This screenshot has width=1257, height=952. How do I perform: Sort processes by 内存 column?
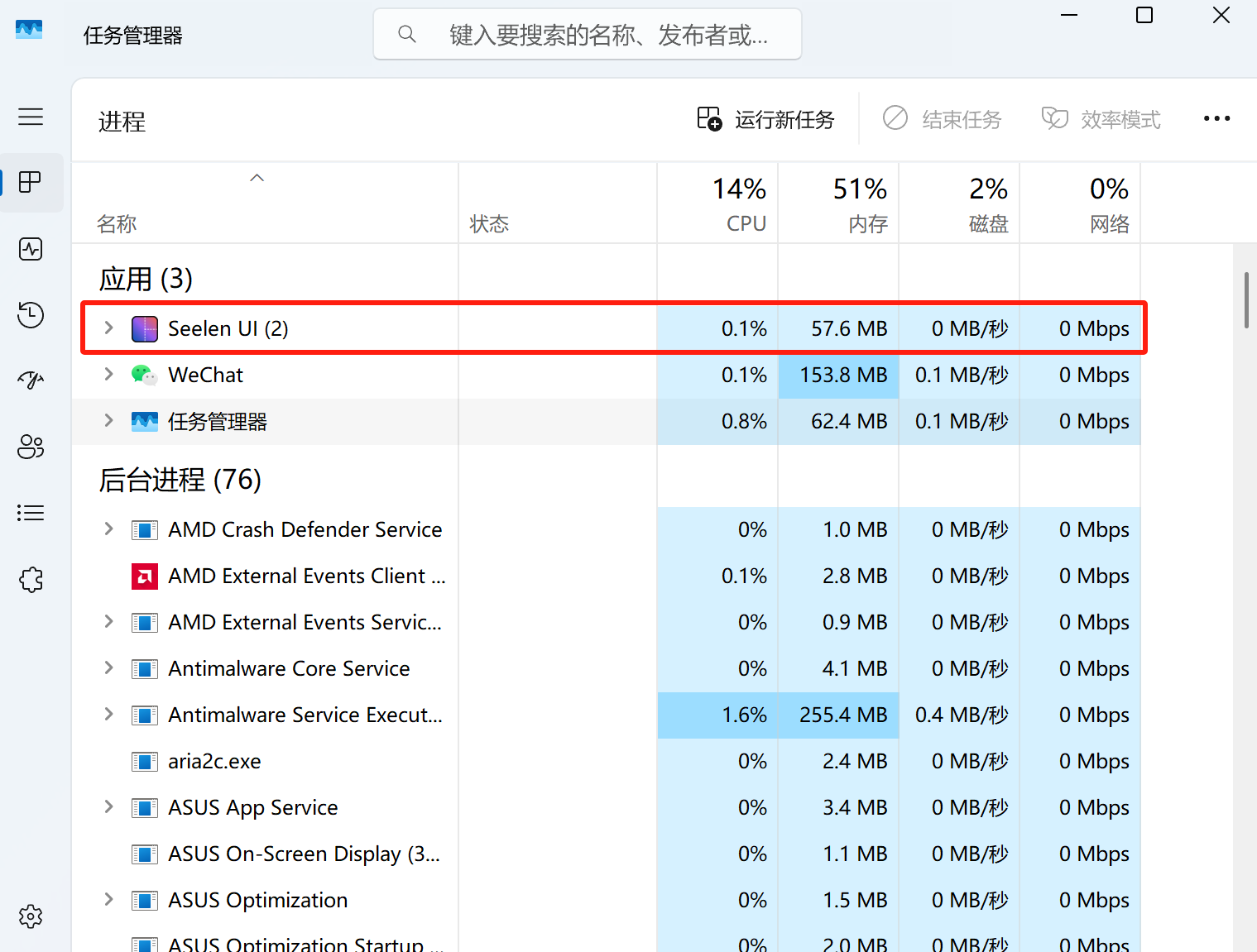pos(838,203)
